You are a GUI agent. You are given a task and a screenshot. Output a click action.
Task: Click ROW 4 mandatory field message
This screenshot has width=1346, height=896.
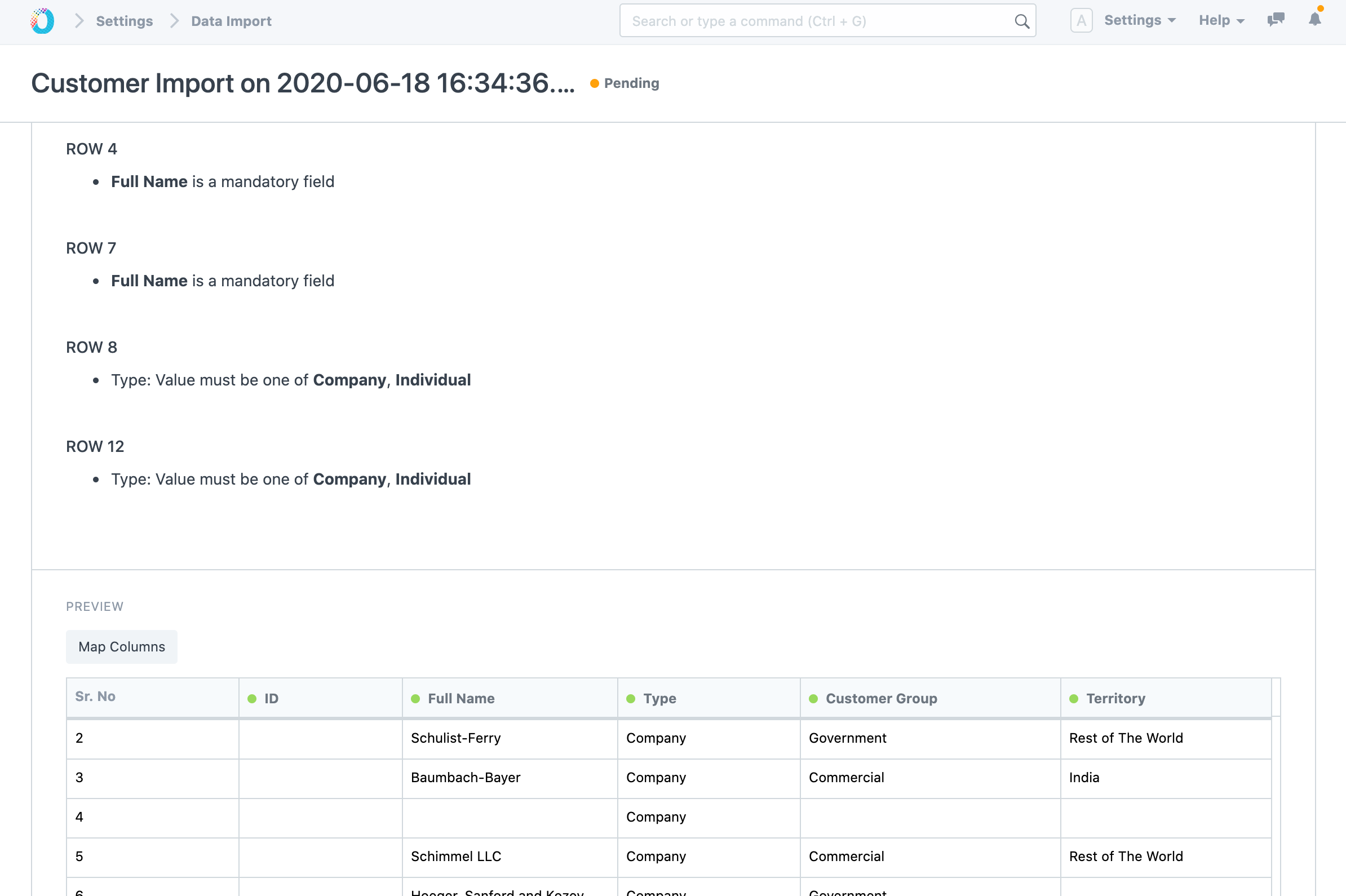tap(223, 181)
